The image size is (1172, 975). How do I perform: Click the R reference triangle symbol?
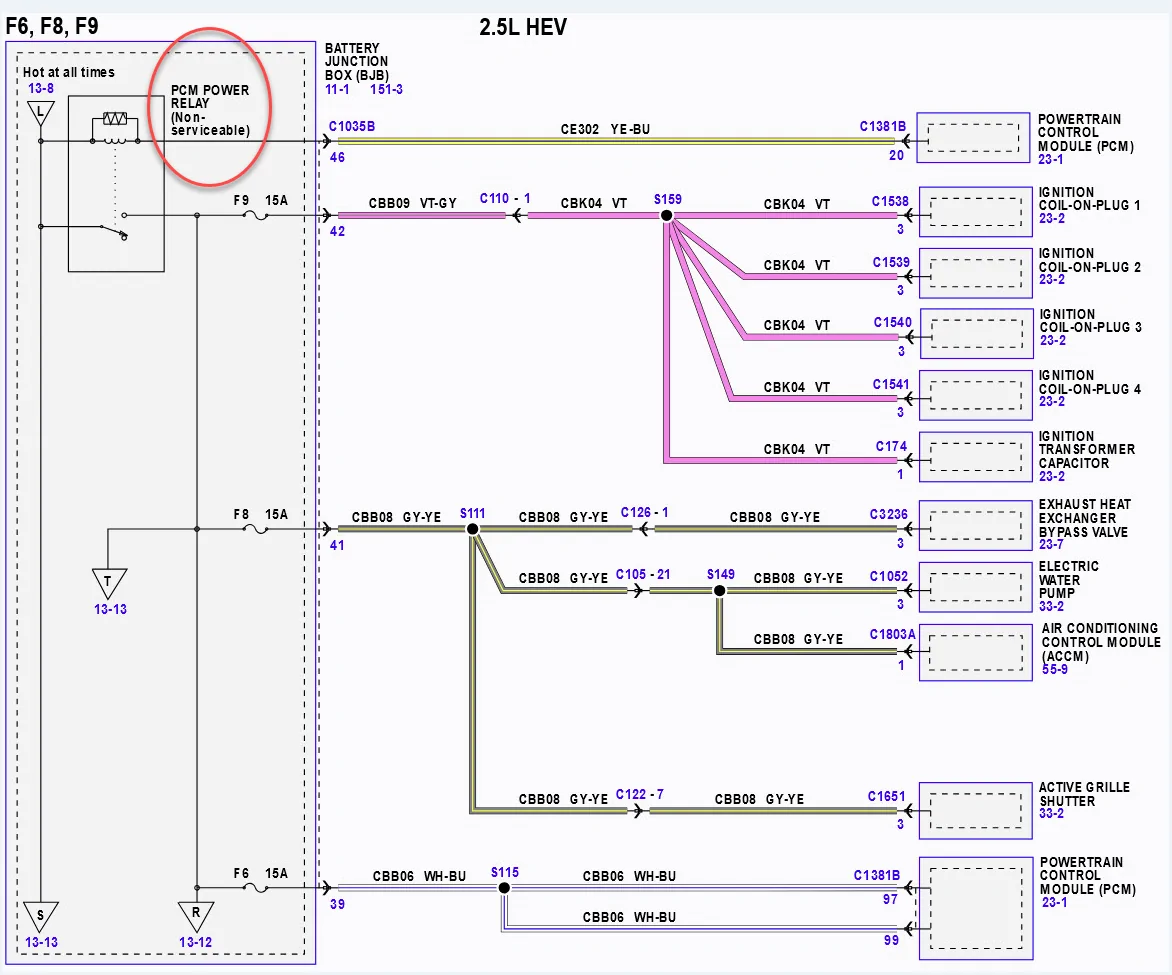[x=196, y=915]
